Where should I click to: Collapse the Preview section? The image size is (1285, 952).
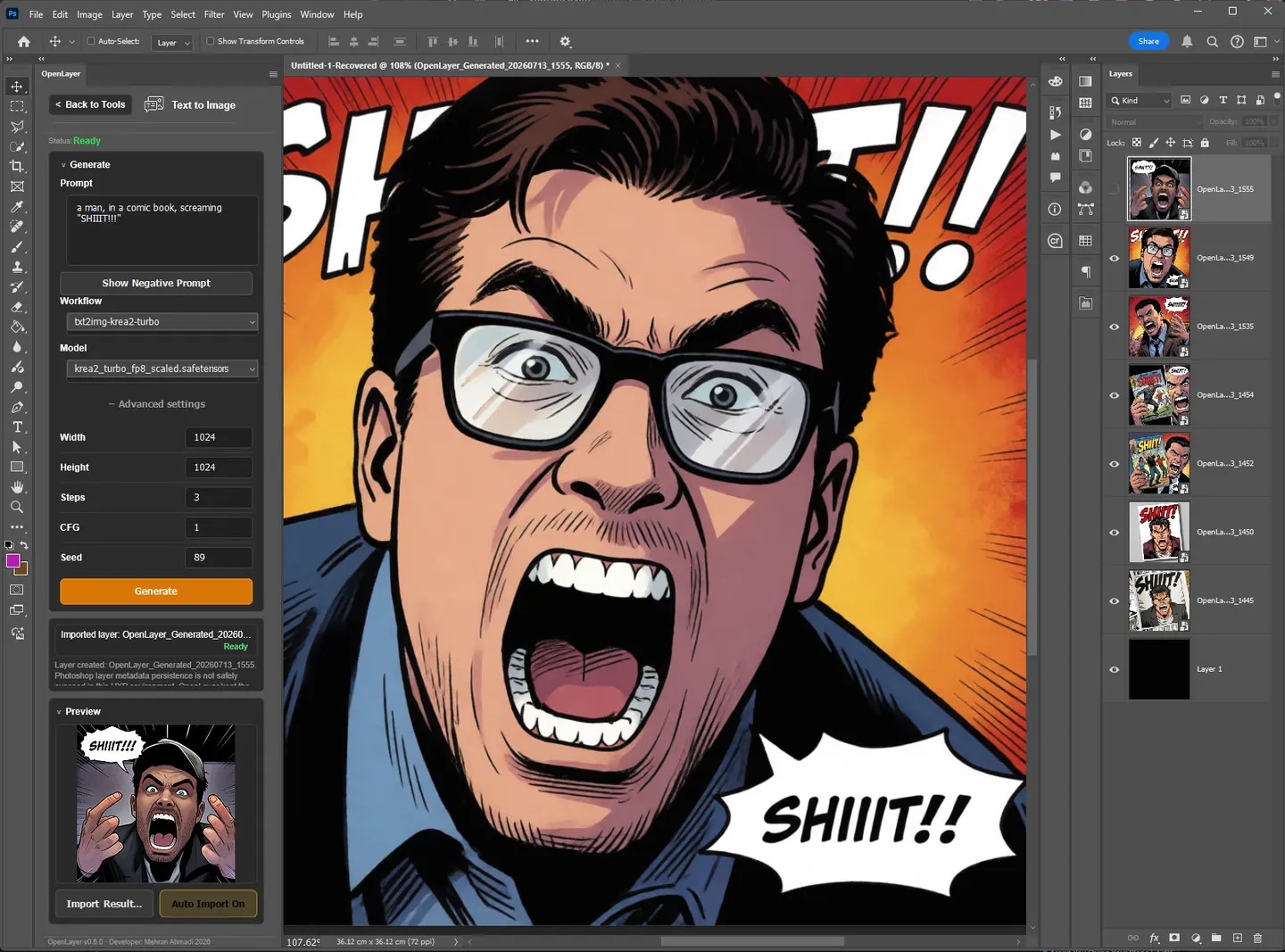[59, 712]
